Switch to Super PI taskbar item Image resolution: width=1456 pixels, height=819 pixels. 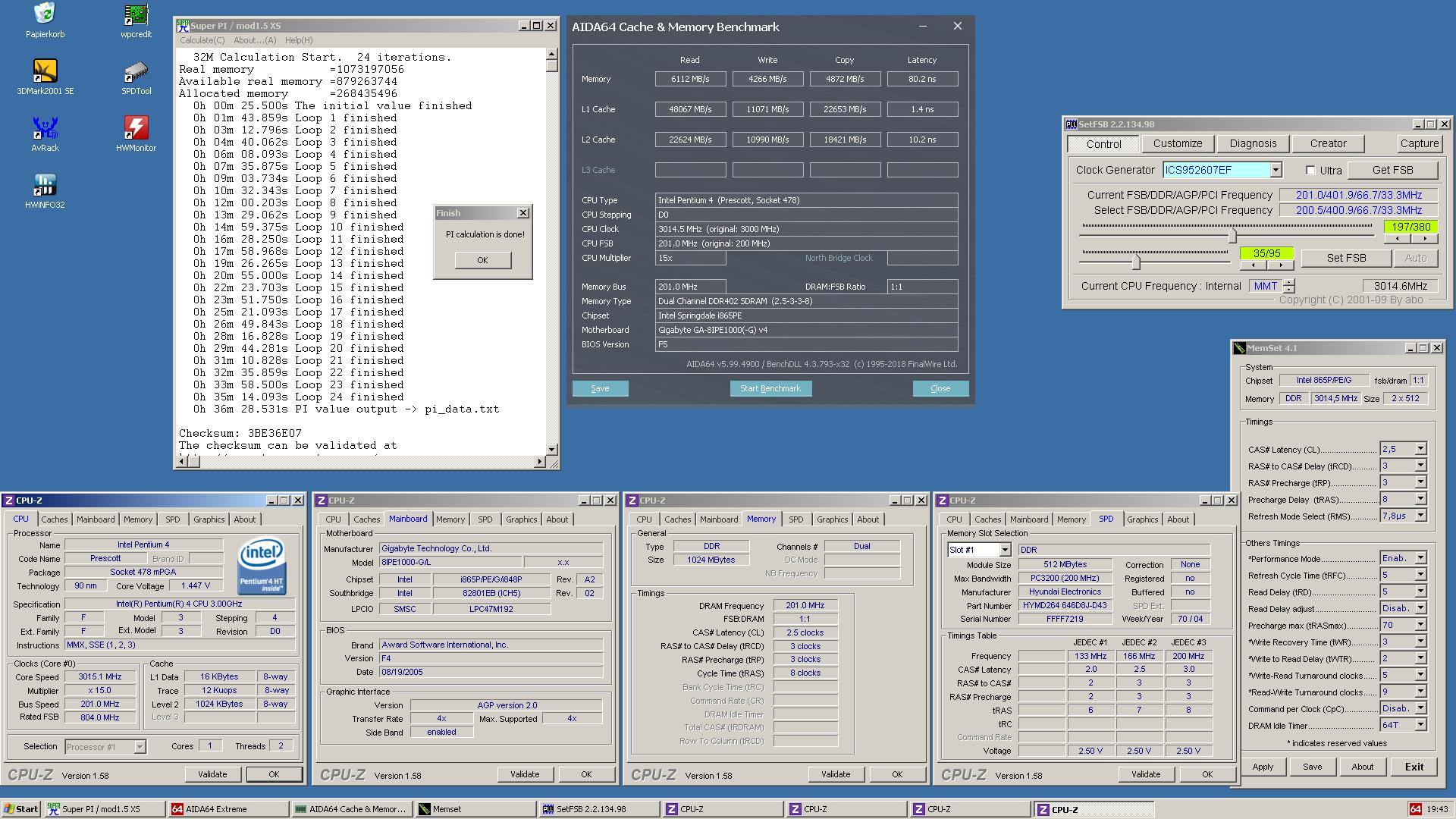[105, 809]
